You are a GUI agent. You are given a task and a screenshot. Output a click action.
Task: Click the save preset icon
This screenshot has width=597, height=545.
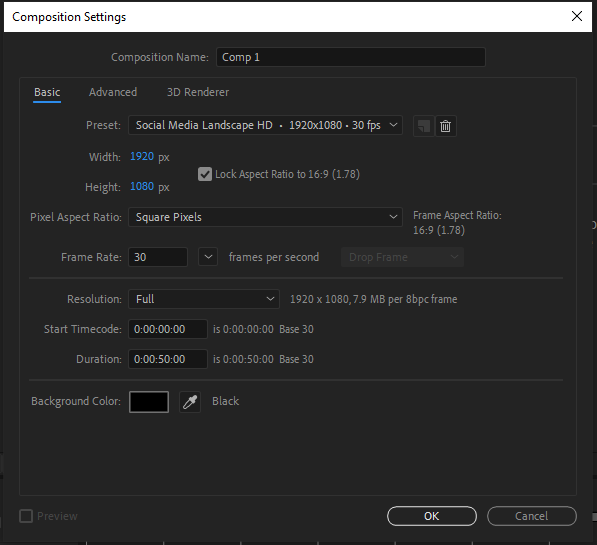(424, 126)
